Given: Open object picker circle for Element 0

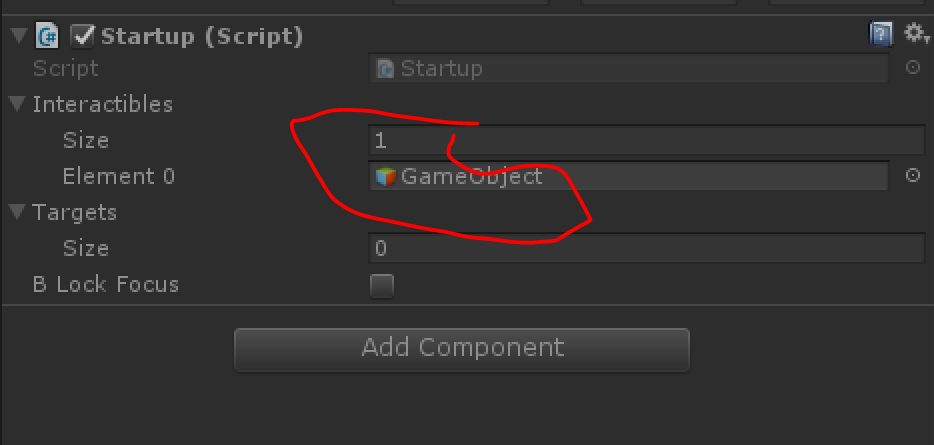Looking at the screenshot, I should coord(913,175).
